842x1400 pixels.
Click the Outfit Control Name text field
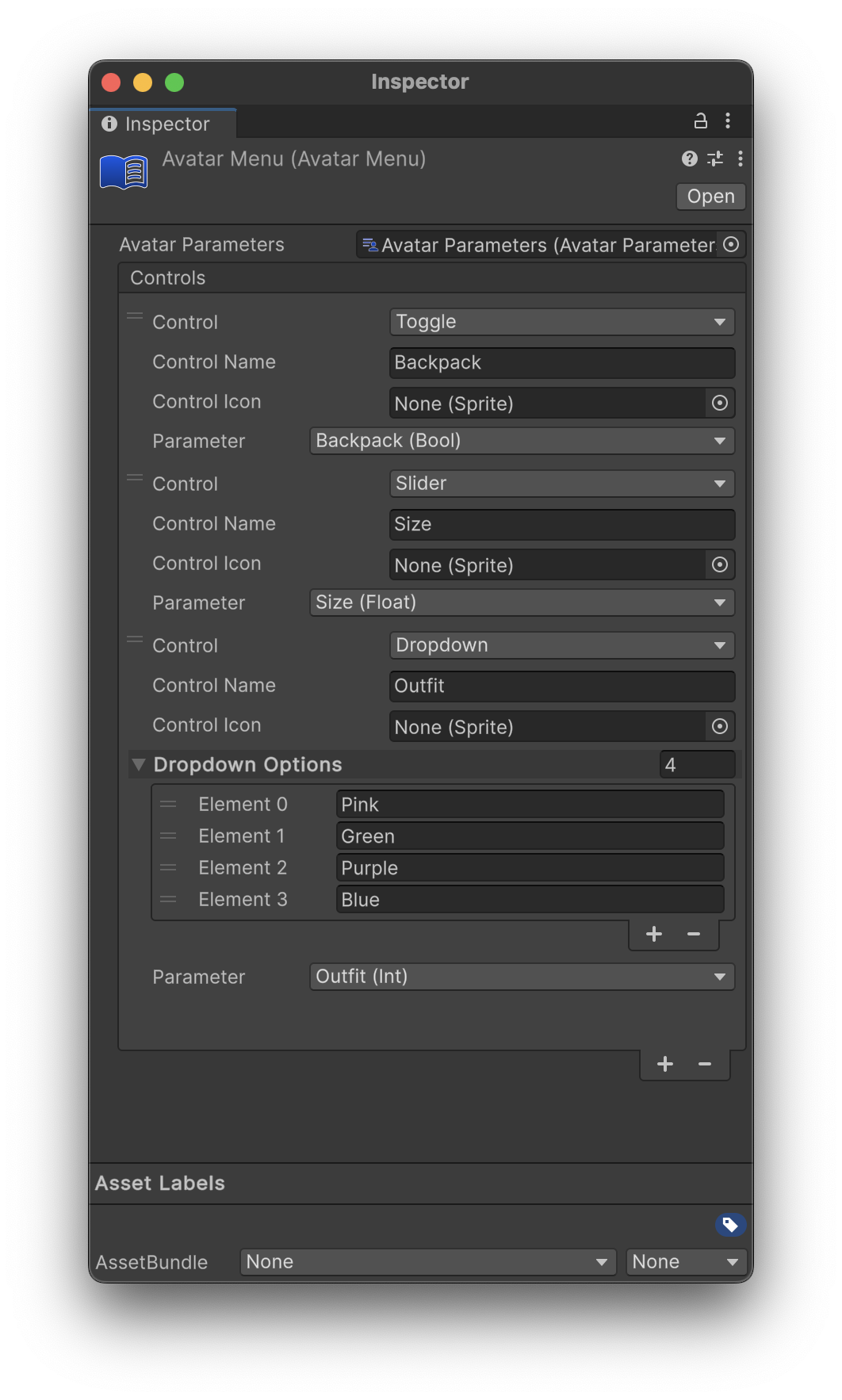pyautogui.click(x=561, y=687)
